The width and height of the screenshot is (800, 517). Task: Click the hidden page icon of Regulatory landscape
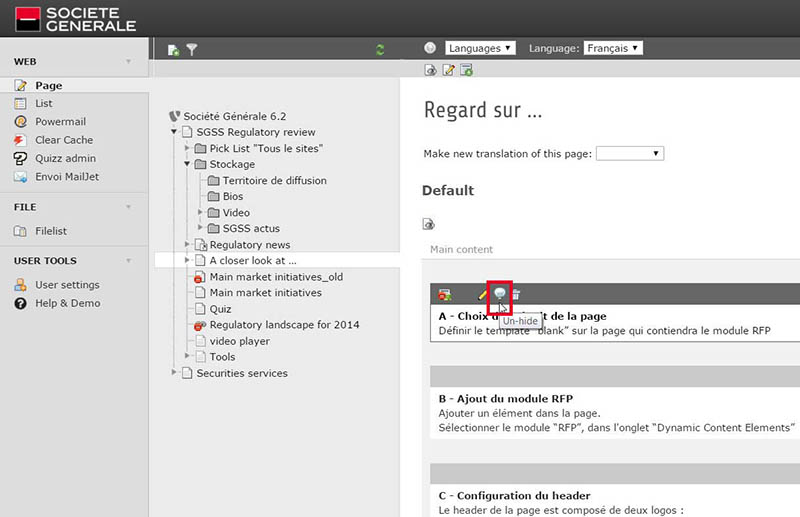tap(199, 325)
